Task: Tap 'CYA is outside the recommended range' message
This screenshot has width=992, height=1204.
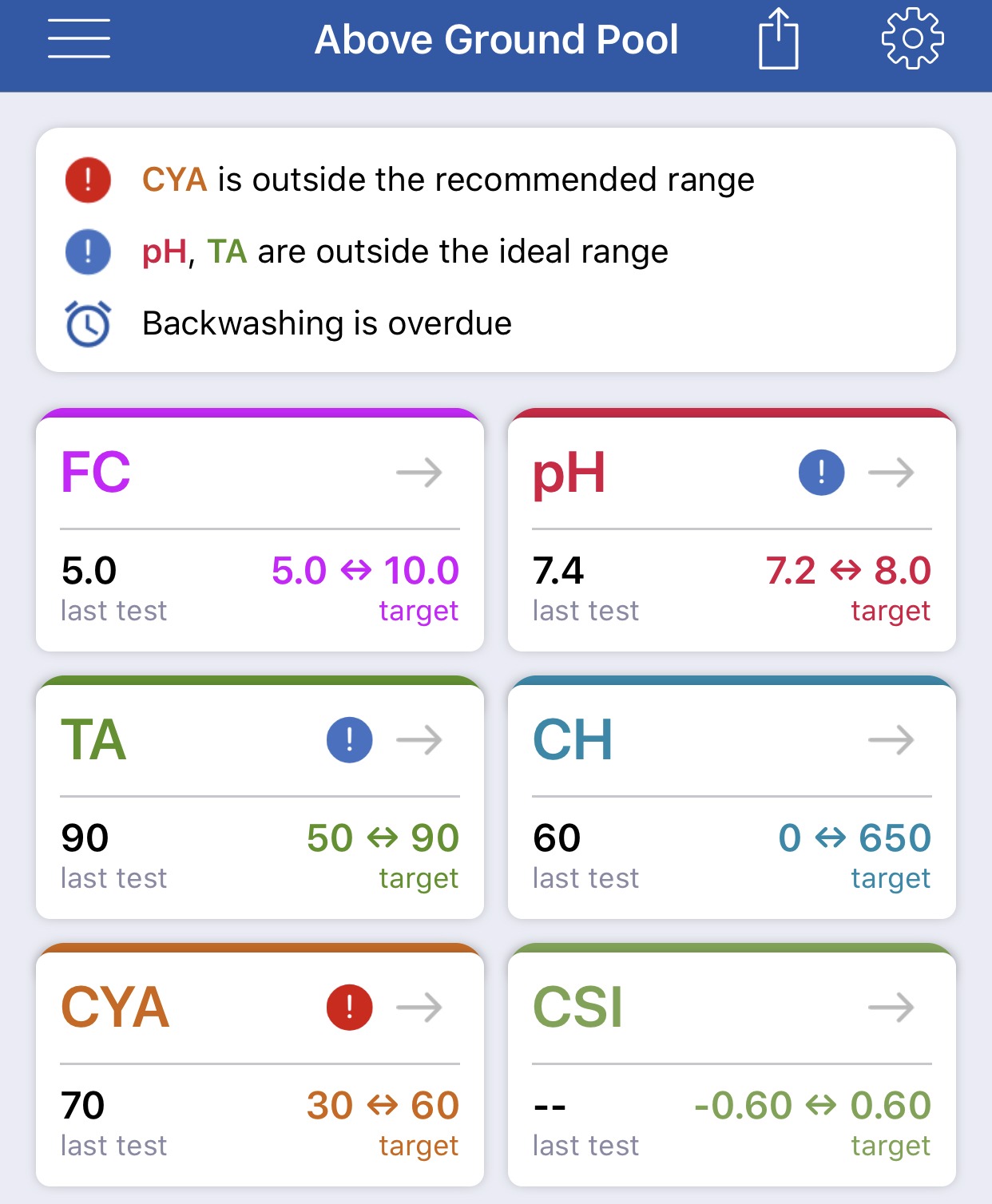Action: click(x=448, y=180)
